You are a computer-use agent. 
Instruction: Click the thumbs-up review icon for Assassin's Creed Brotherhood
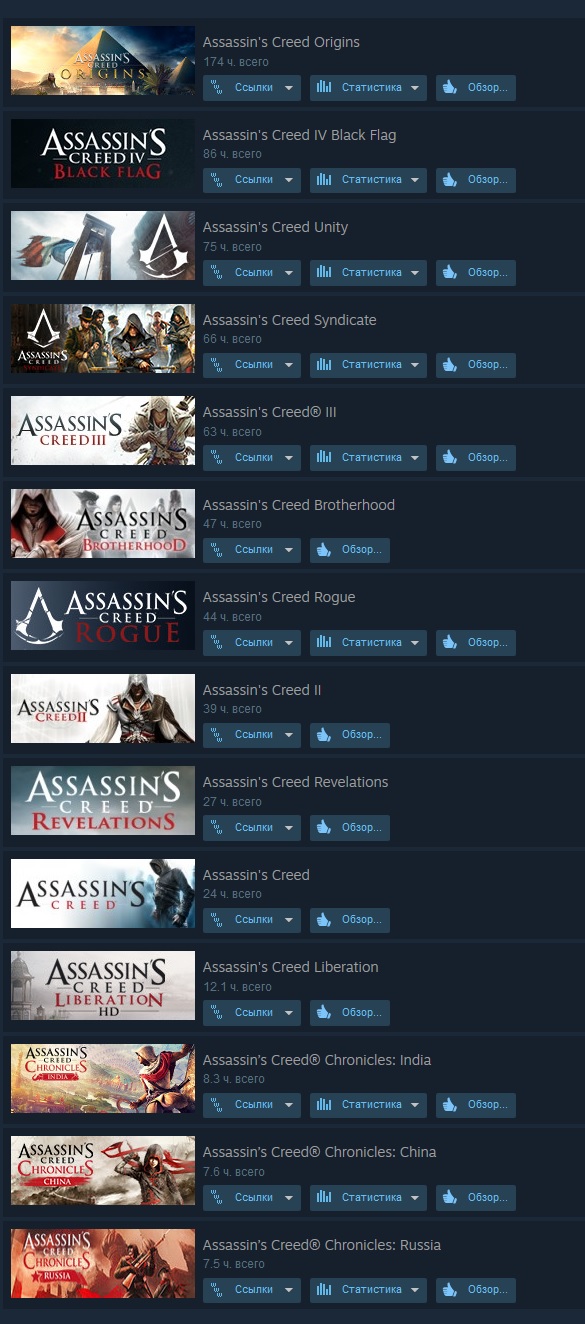(x=323, y=550)
